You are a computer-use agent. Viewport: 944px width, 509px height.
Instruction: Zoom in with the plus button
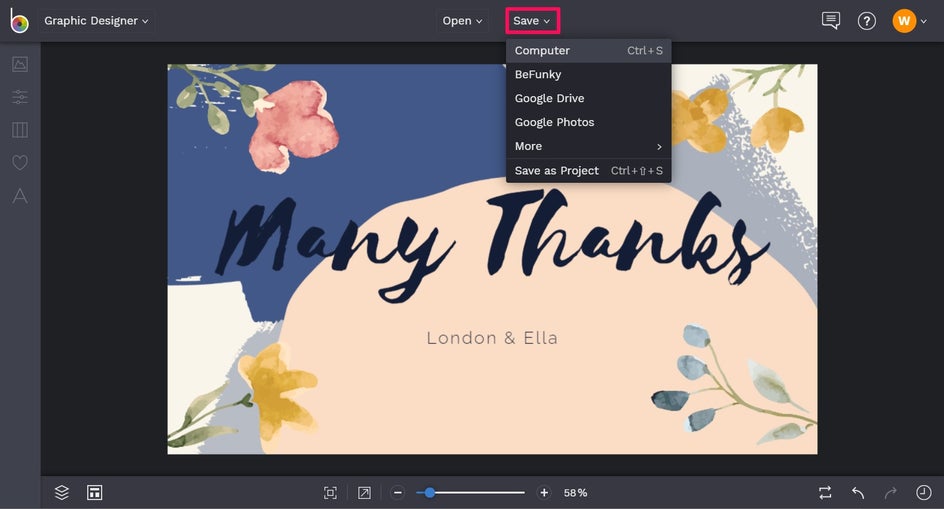(x=544, y=493)
